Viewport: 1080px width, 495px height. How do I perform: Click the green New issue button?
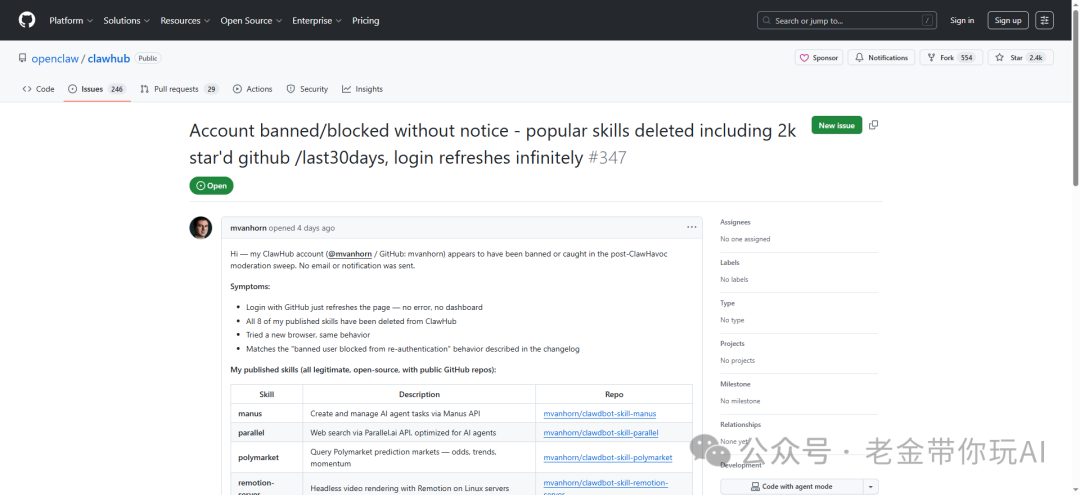[x=836, y=125]
